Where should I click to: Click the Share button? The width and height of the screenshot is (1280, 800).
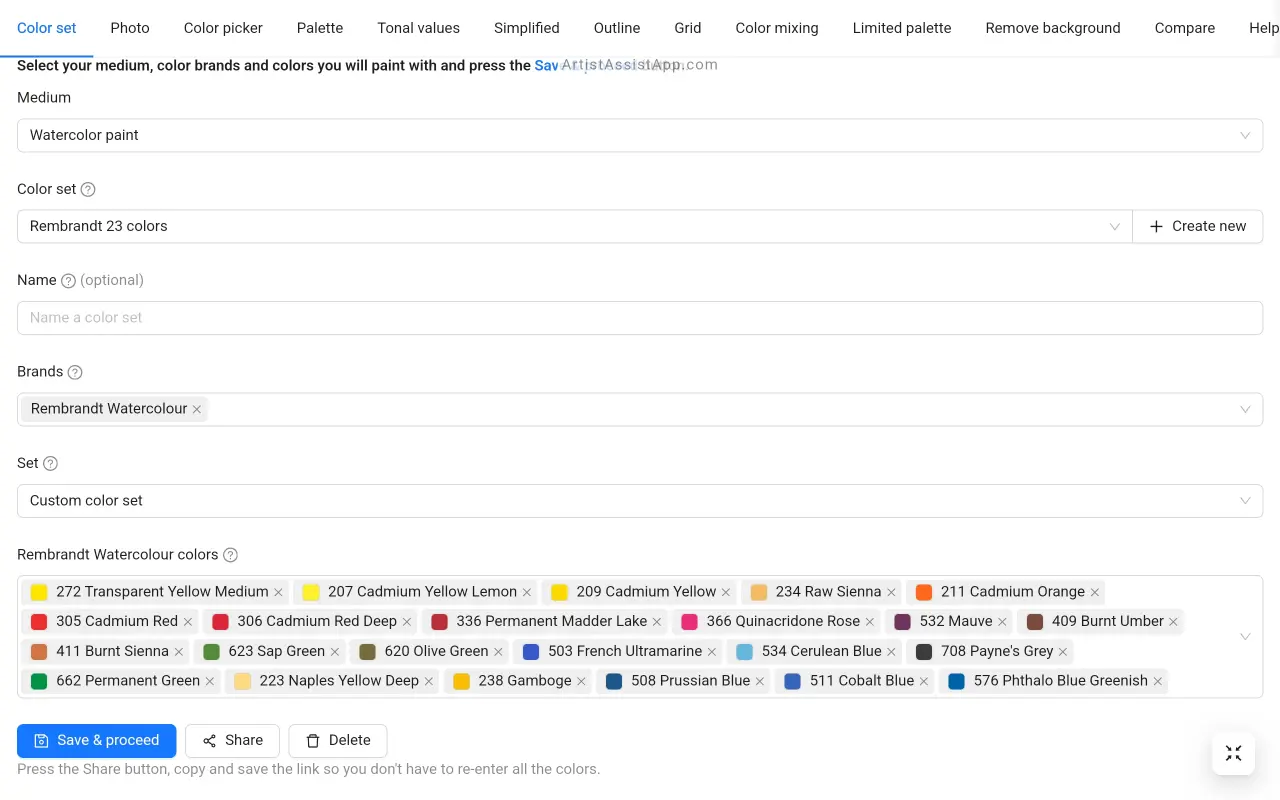pyautogui.click(x=232, y=741)
